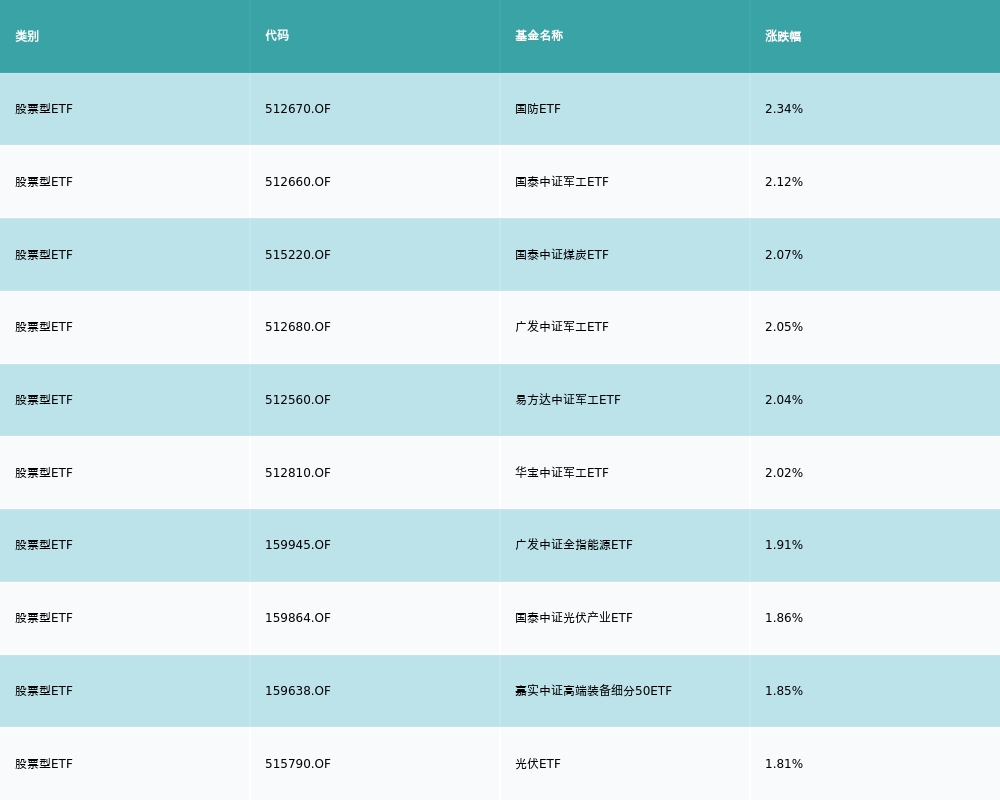Click the 2.07% change value
This screenshot has width=1000, height=800.
pyautogui.click(x=784, y=255)
